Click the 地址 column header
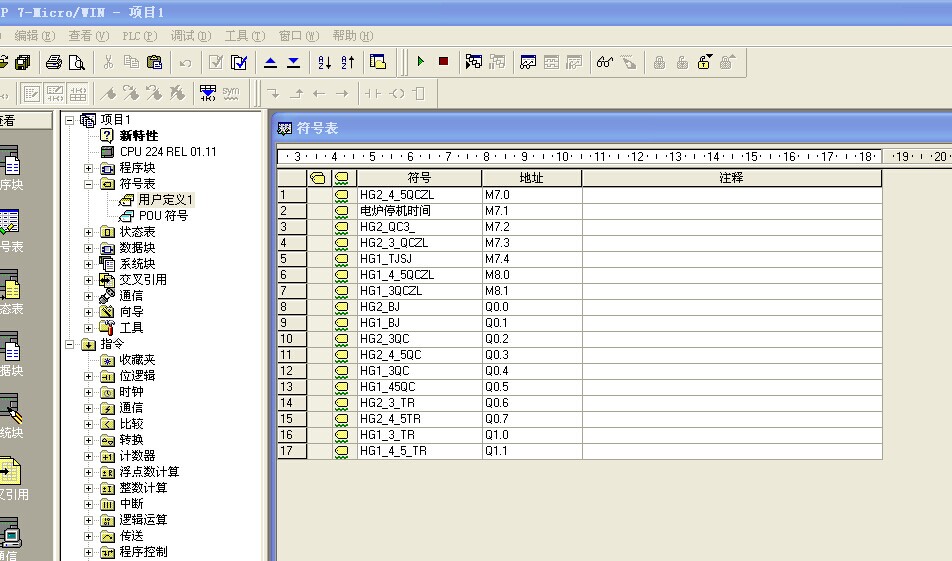The height and width of the screenshot is (561, 952). [x=531, y=178]
